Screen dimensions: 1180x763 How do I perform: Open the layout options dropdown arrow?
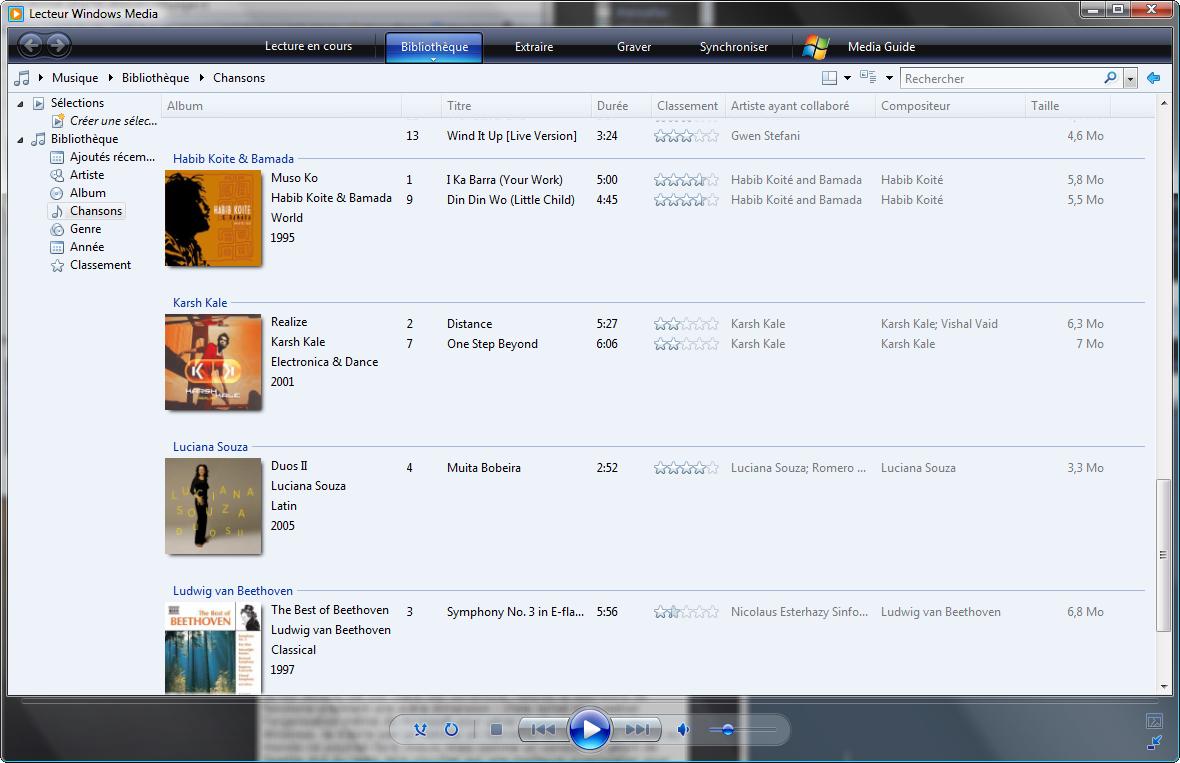tap(847, 78)
